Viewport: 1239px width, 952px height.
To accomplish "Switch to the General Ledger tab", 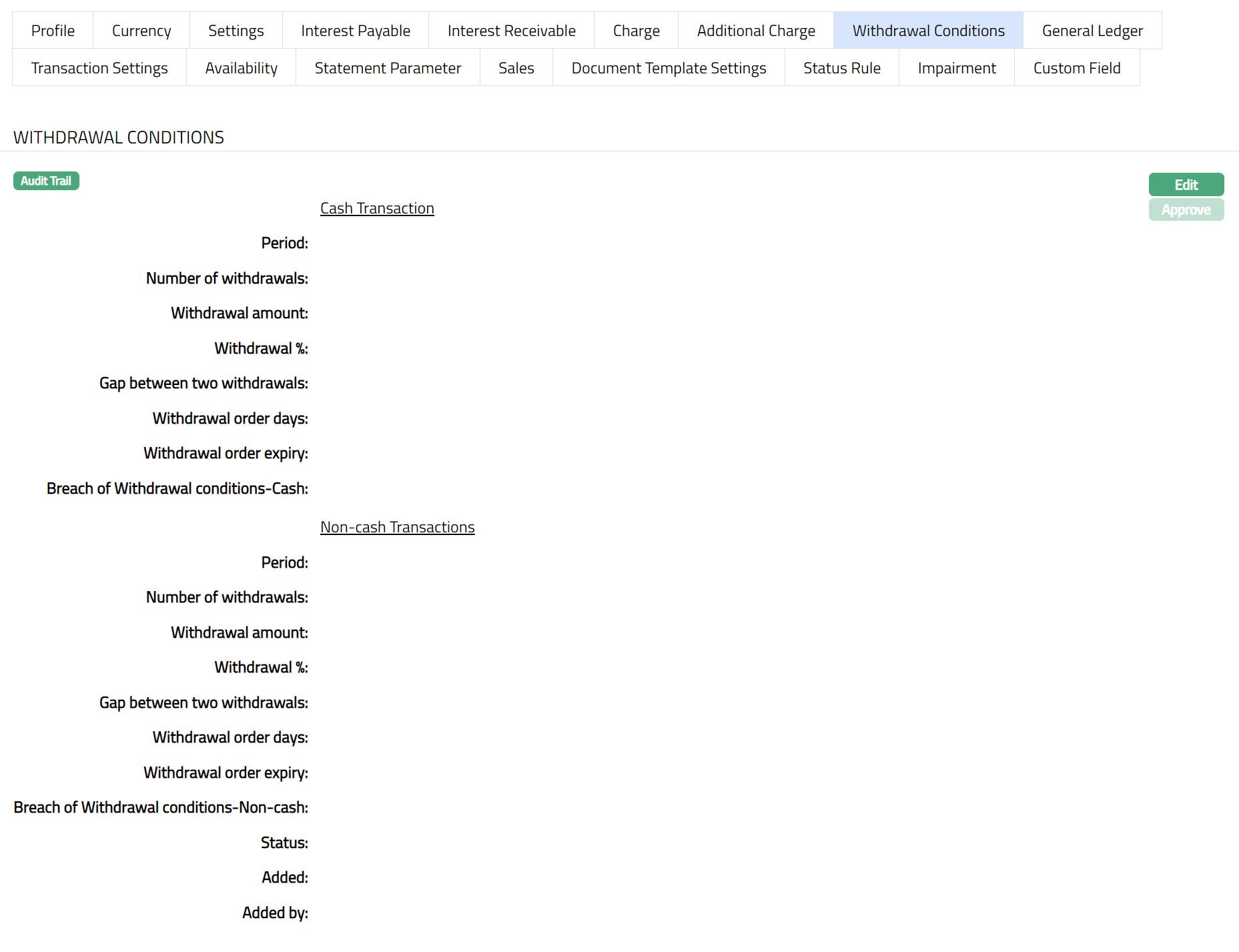I will click(1092, 31).
